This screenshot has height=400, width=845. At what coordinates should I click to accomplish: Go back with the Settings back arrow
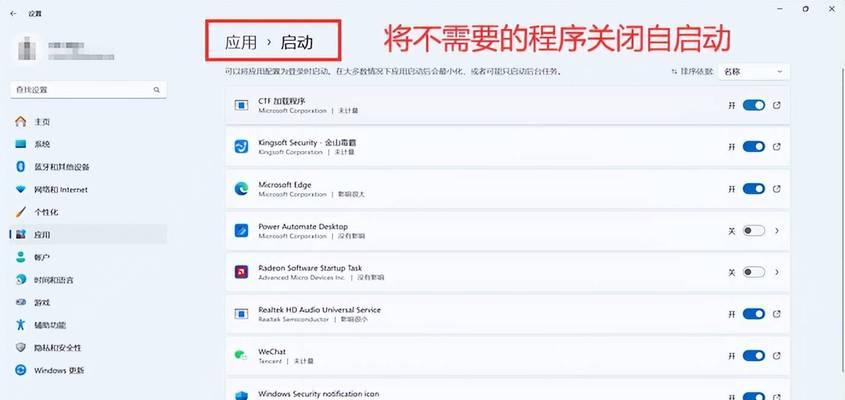click(x=13, y=13)
